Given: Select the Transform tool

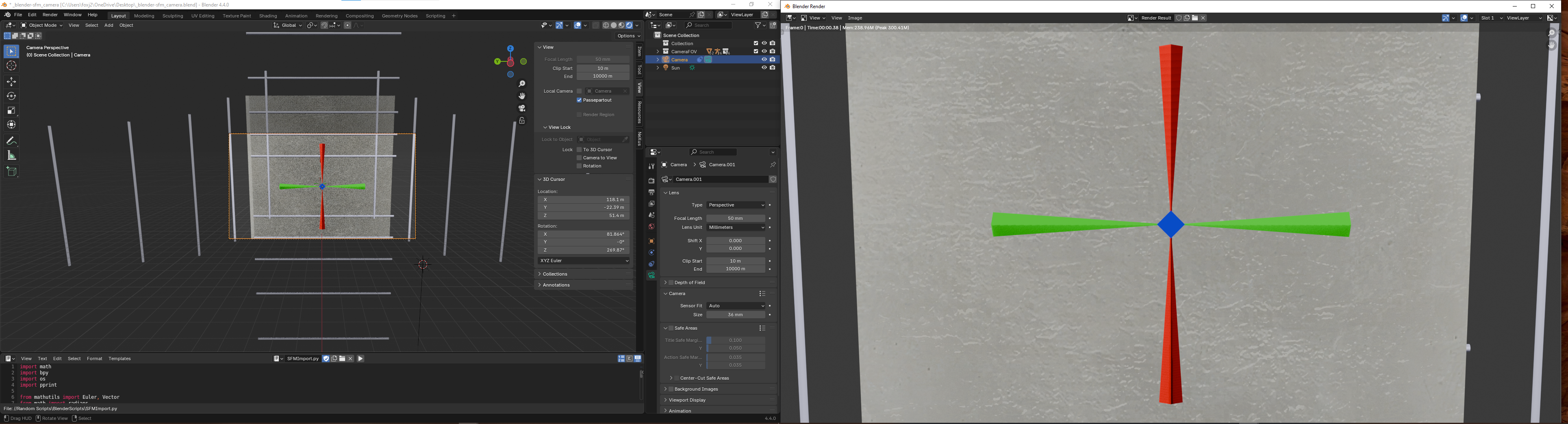Looking at the screenshot, I should 11,125.
